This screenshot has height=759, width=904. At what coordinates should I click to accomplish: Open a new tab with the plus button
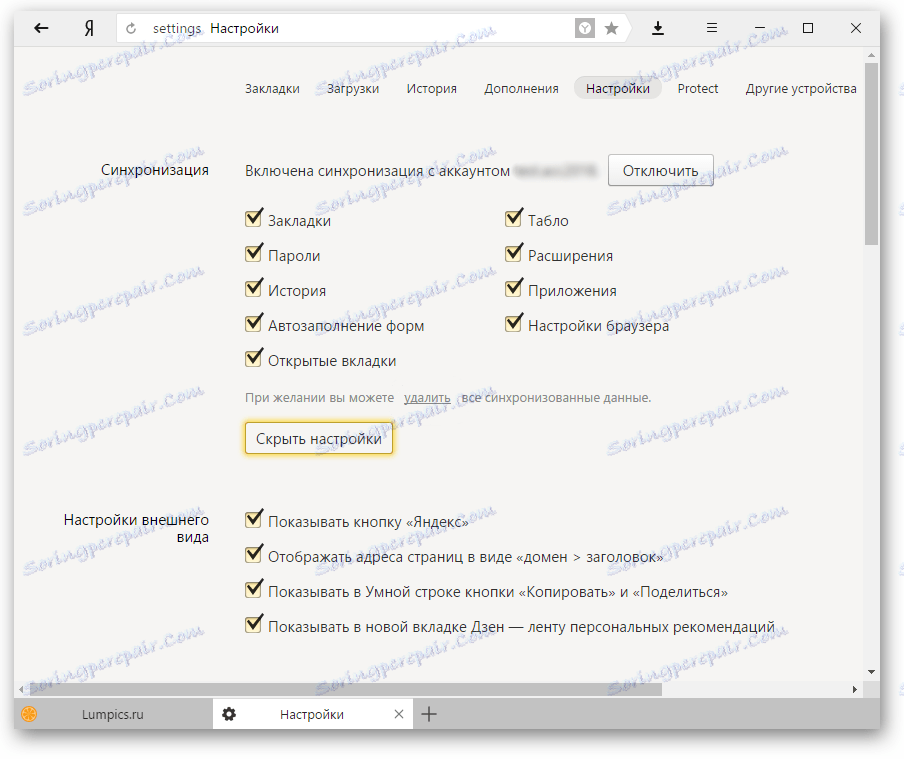[x=429, y=714]
